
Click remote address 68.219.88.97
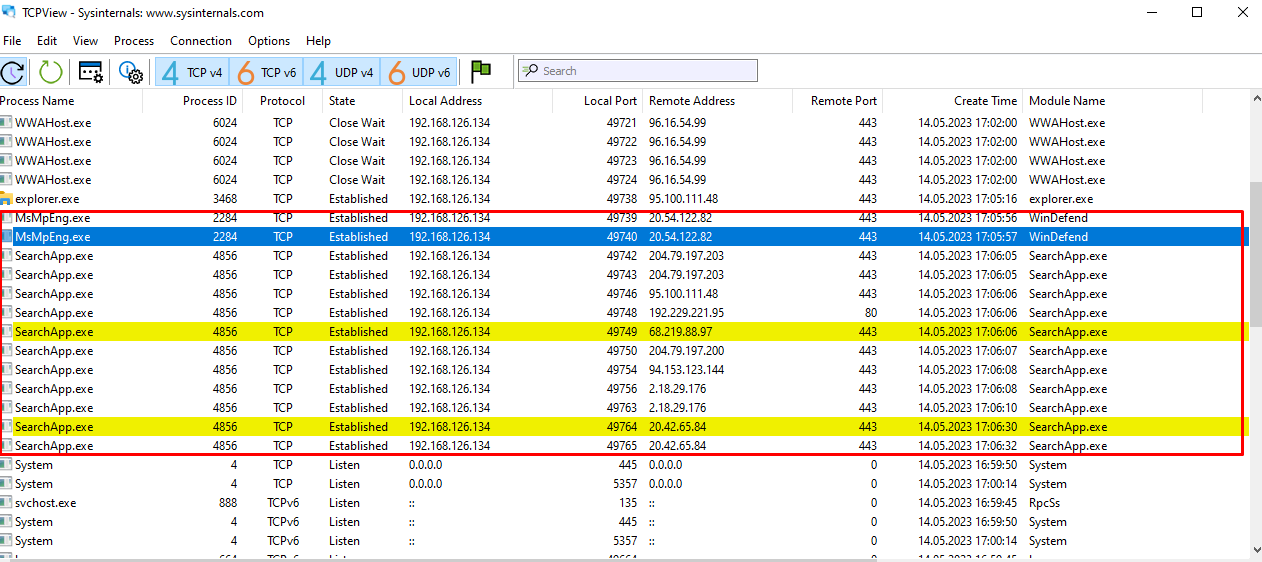tap(681, 332)
